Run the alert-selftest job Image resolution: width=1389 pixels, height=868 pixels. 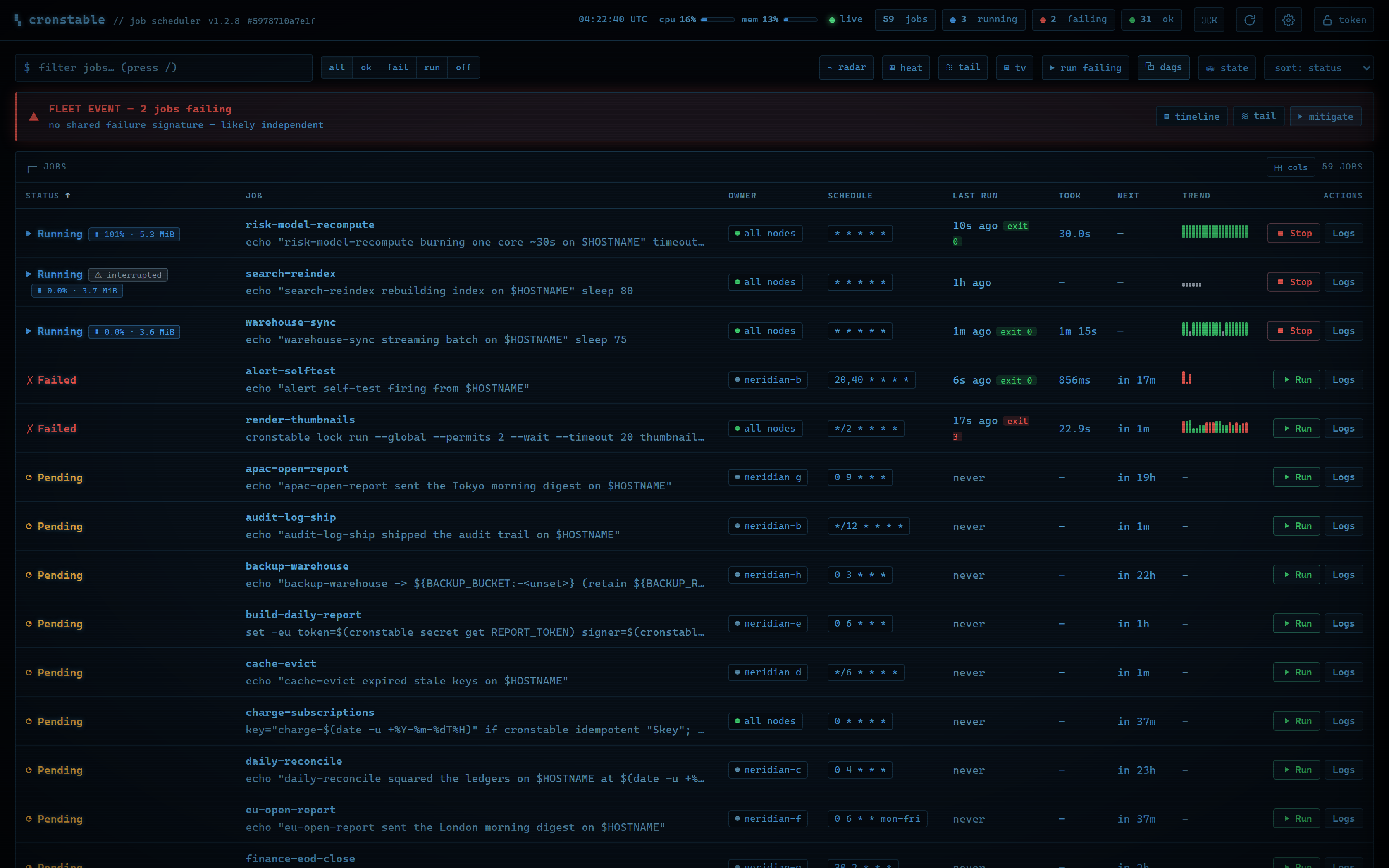point(1296,379)
